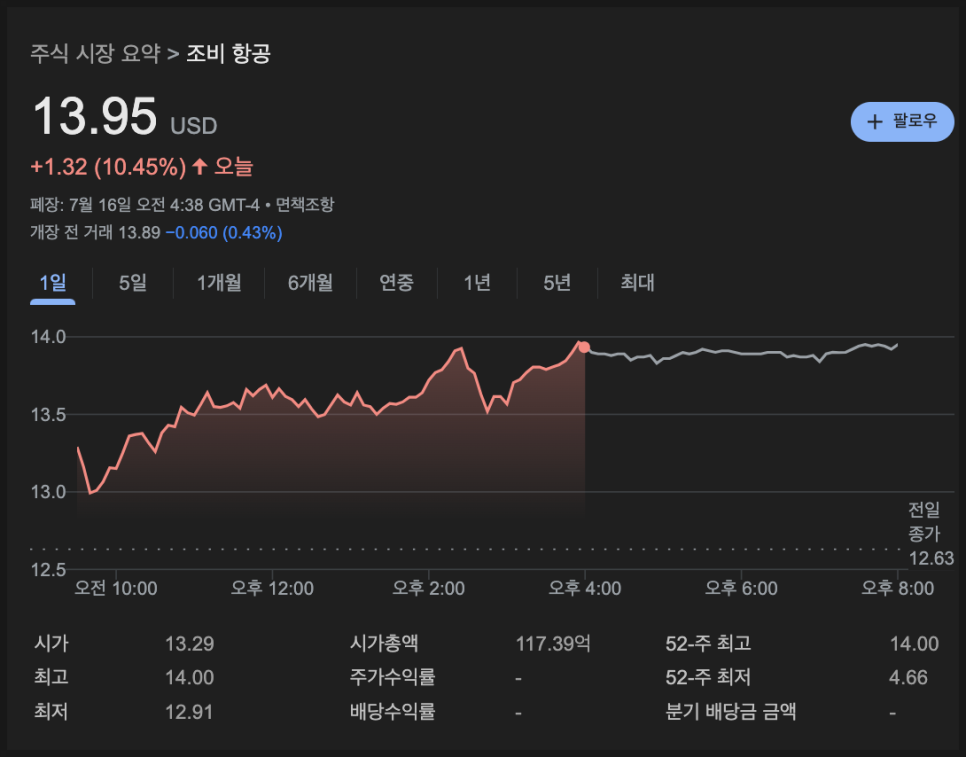Click the 13.95 USD current price
The height and width of the screenshot is (757, 966).
(x=95, y=116)
